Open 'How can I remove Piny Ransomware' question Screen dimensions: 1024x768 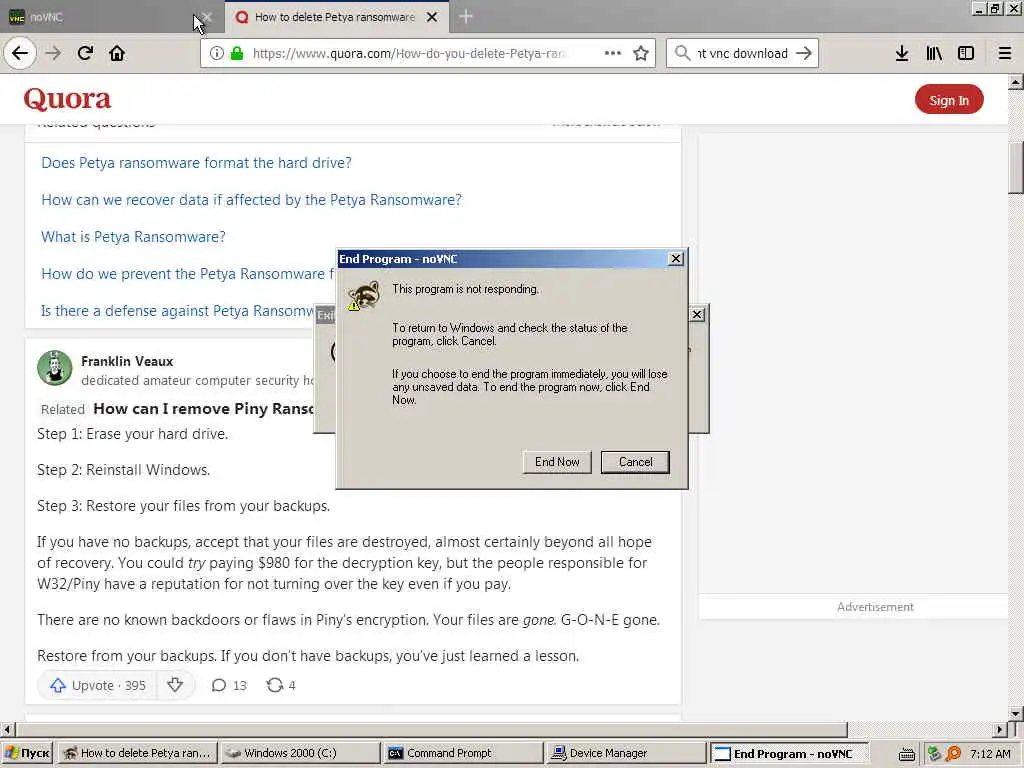tap(204, 409)
